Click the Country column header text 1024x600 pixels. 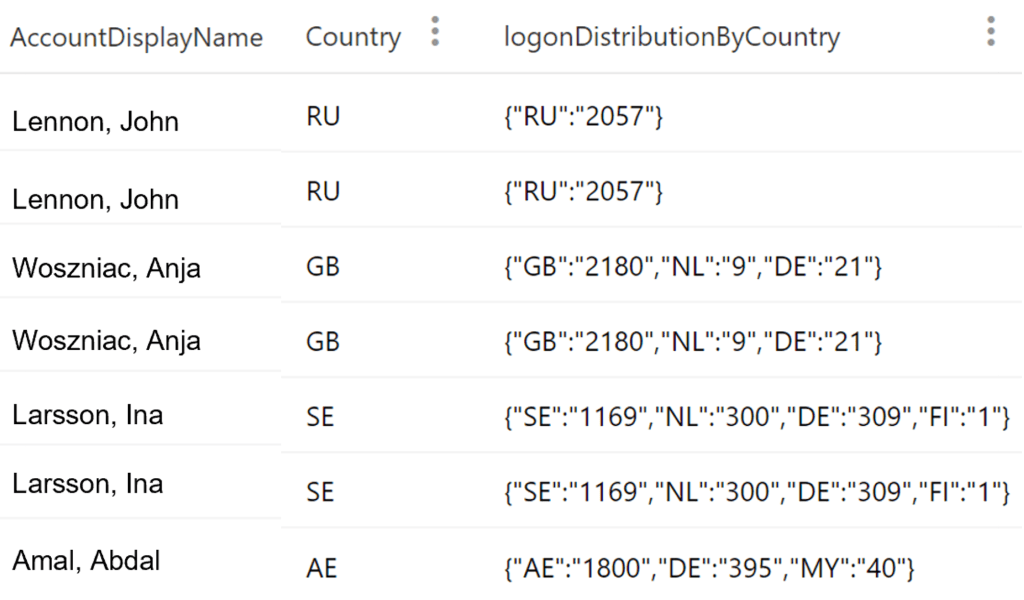tap(353, 38)
